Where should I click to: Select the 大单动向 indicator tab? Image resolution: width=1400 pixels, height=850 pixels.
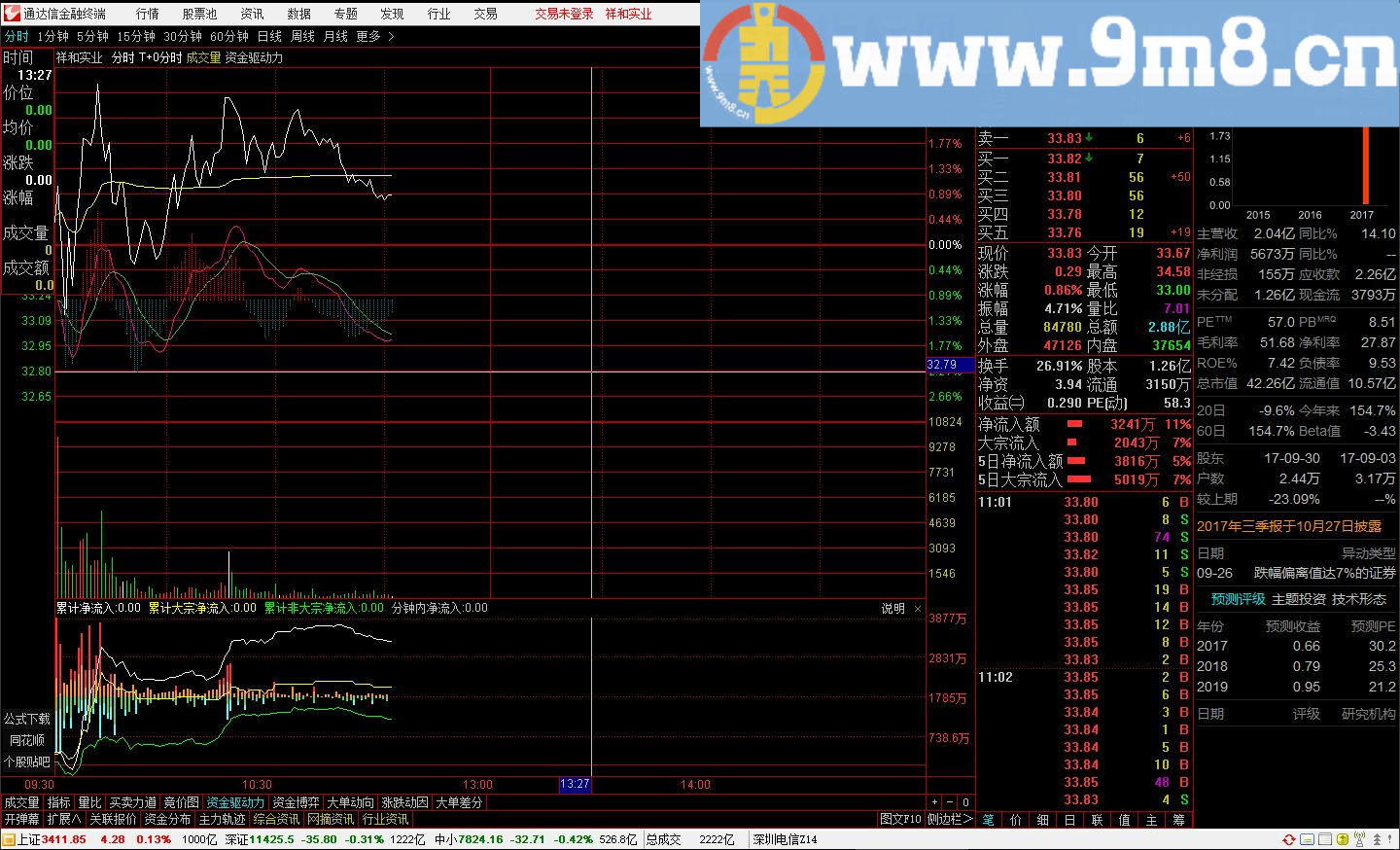click(x=351, y=802)
